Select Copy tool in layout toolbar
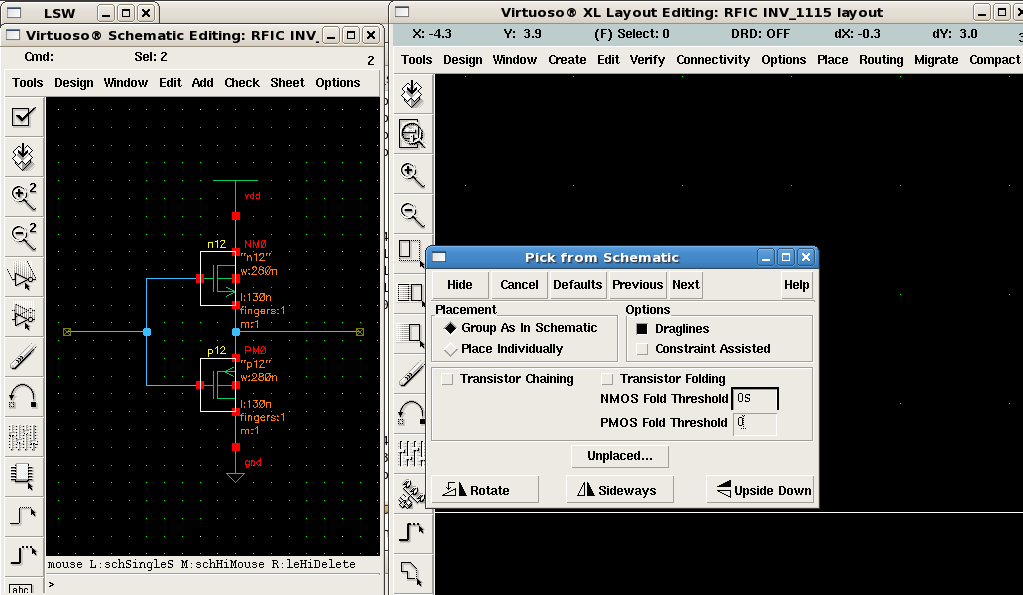1023x595 pixels. (x=411, y=292)
